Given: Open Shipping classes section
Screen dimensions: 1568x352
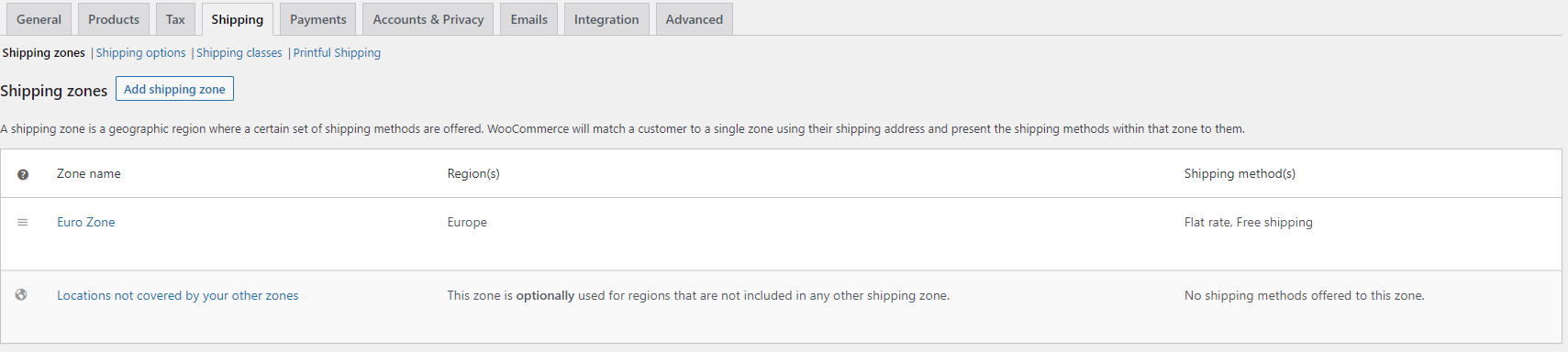Looking at the screenshot, I should pyautogui.click(x=239, y=53).
